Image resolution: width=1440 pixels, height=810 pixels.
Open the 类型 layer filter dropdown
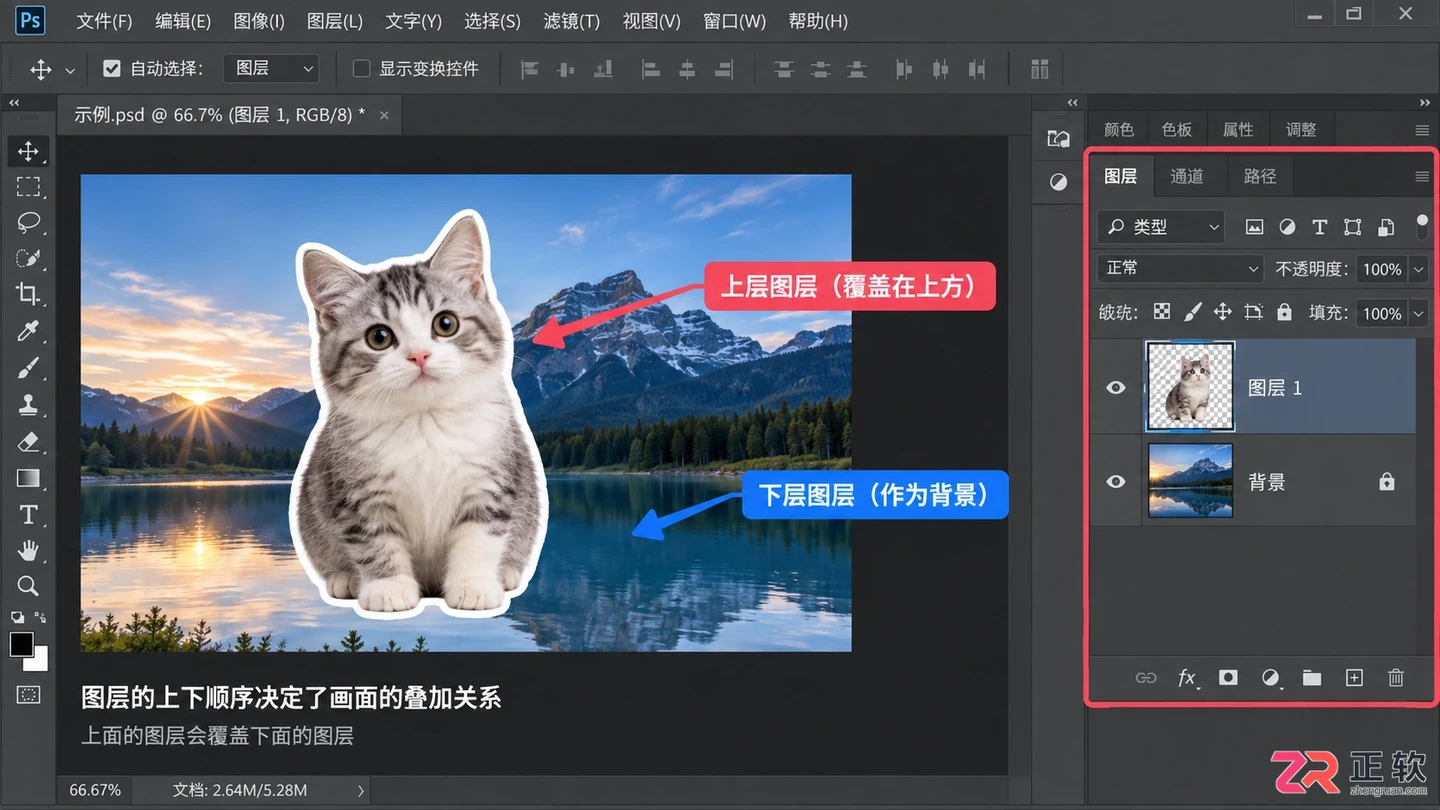(1161, 227)
